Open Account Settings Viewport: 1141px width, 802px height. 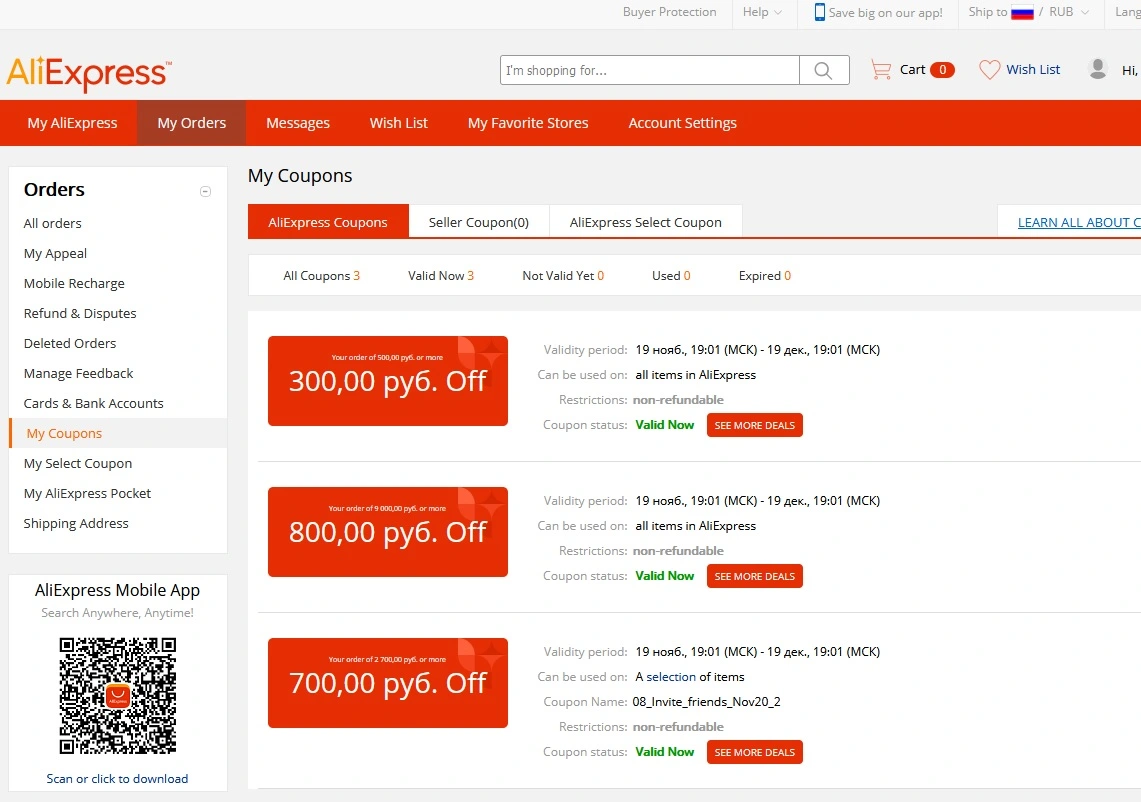point(683,123)
